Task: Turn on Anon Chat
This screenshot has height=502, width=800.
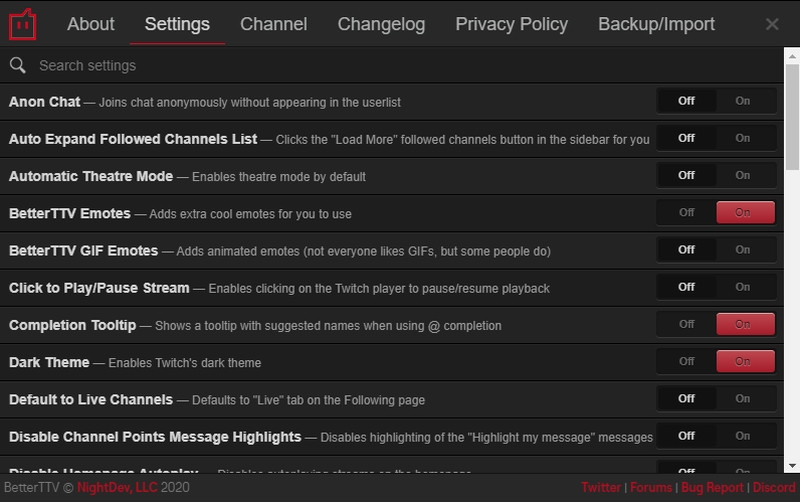Action: pyautogui.click(x=743, y=101)
